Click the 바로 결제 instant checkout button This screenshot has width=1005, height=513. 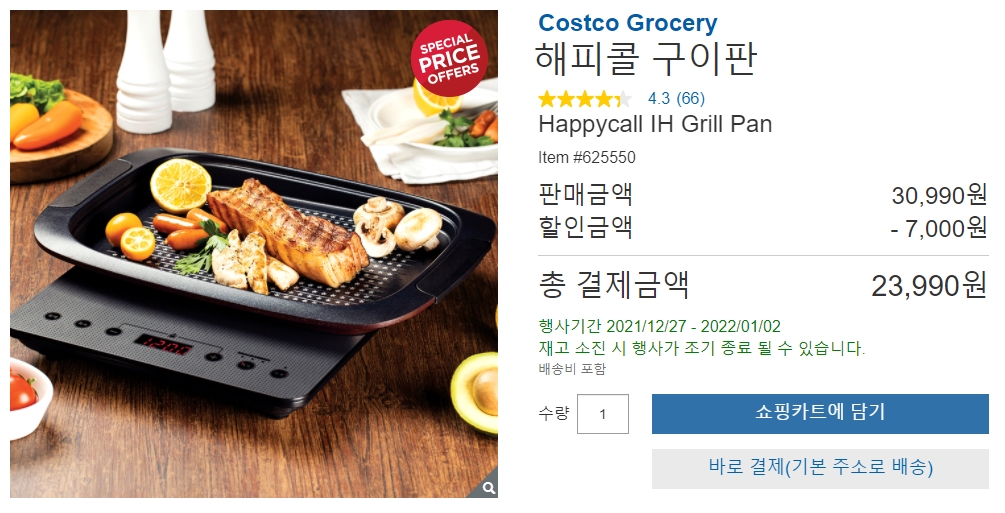click(x=820, y=467)
